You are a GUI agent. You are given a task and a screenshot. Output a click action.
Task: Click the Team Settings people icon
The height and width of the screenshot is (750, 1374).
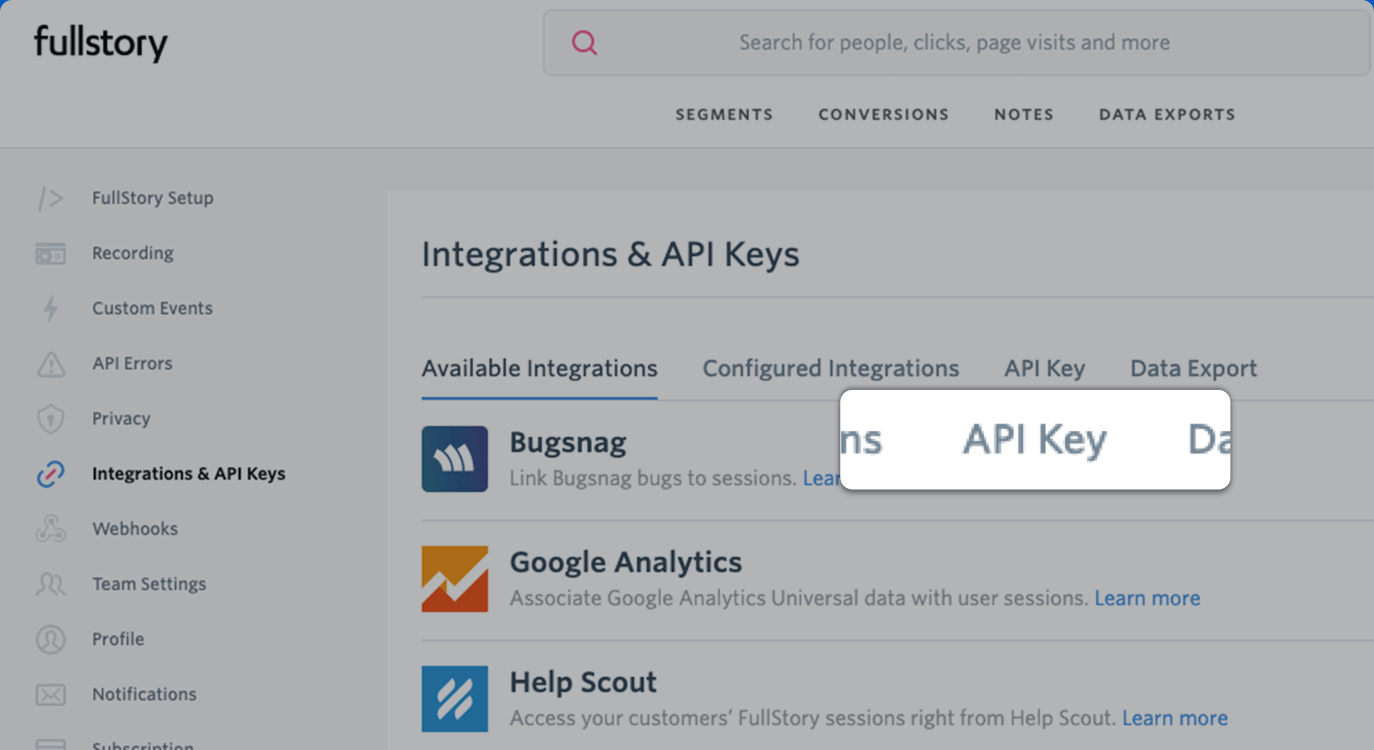pos(50,584)
